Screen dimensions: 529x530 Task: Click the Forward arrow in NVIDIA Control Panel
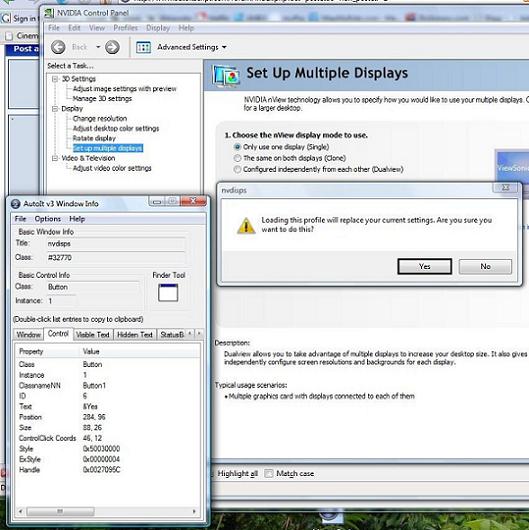tap(112, 47)
